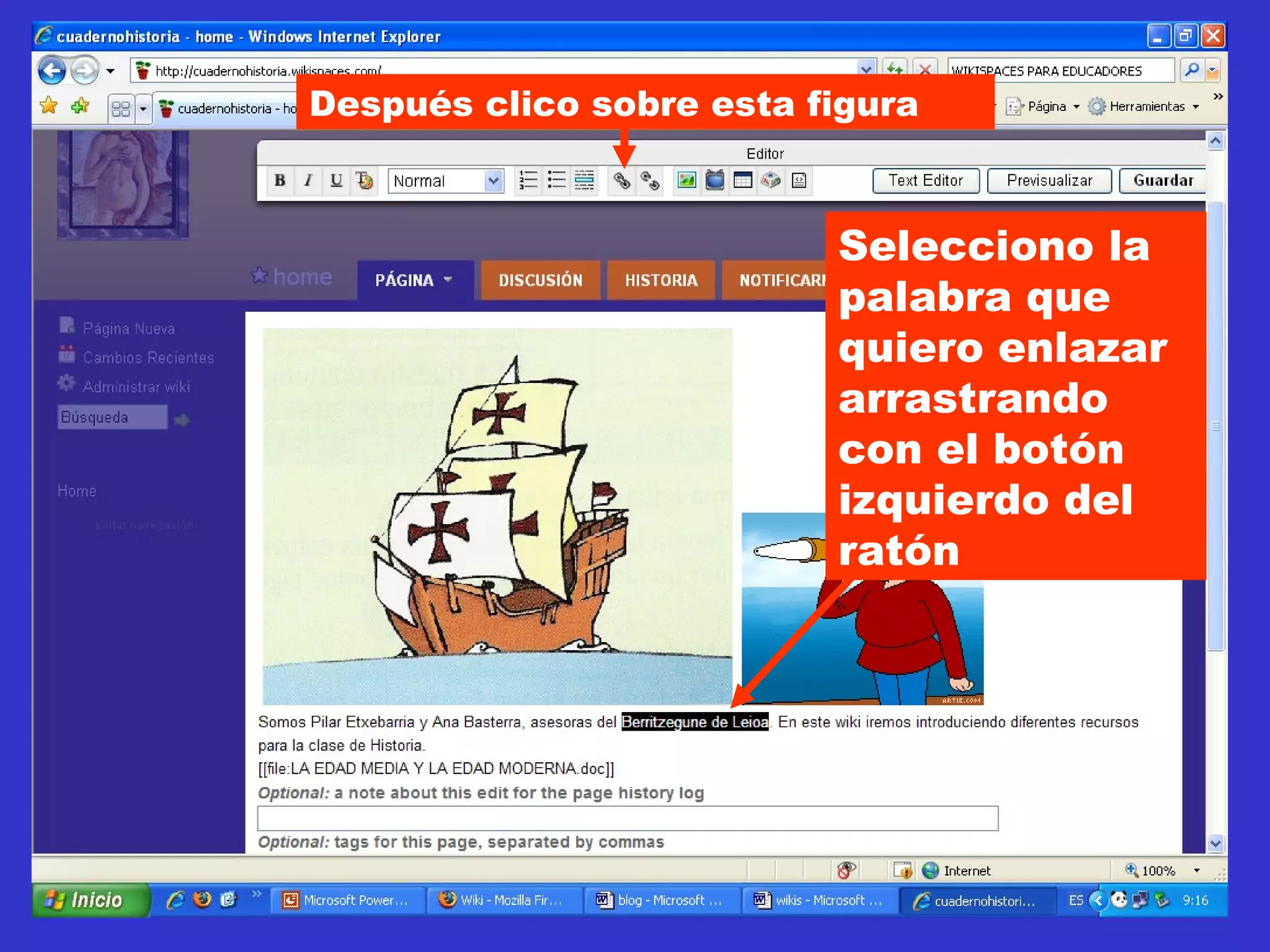
Task: Switch to wikis - Microsoft Word window
Action: coord(820,900)
